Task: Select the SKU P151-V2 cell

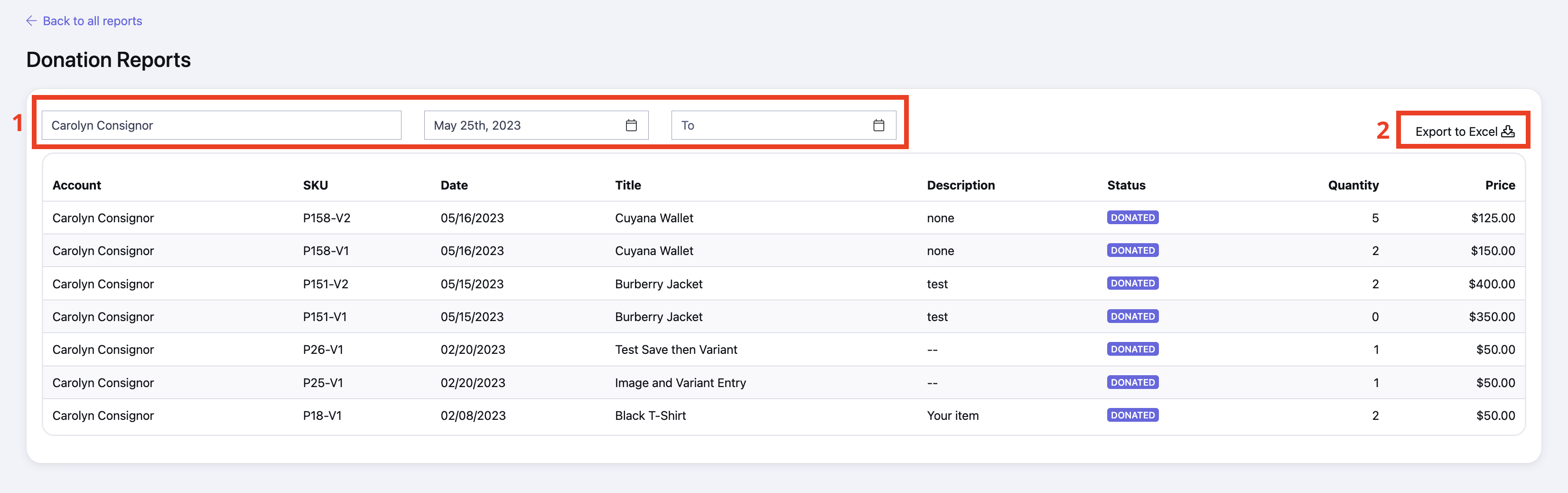Action: [326, 284]
